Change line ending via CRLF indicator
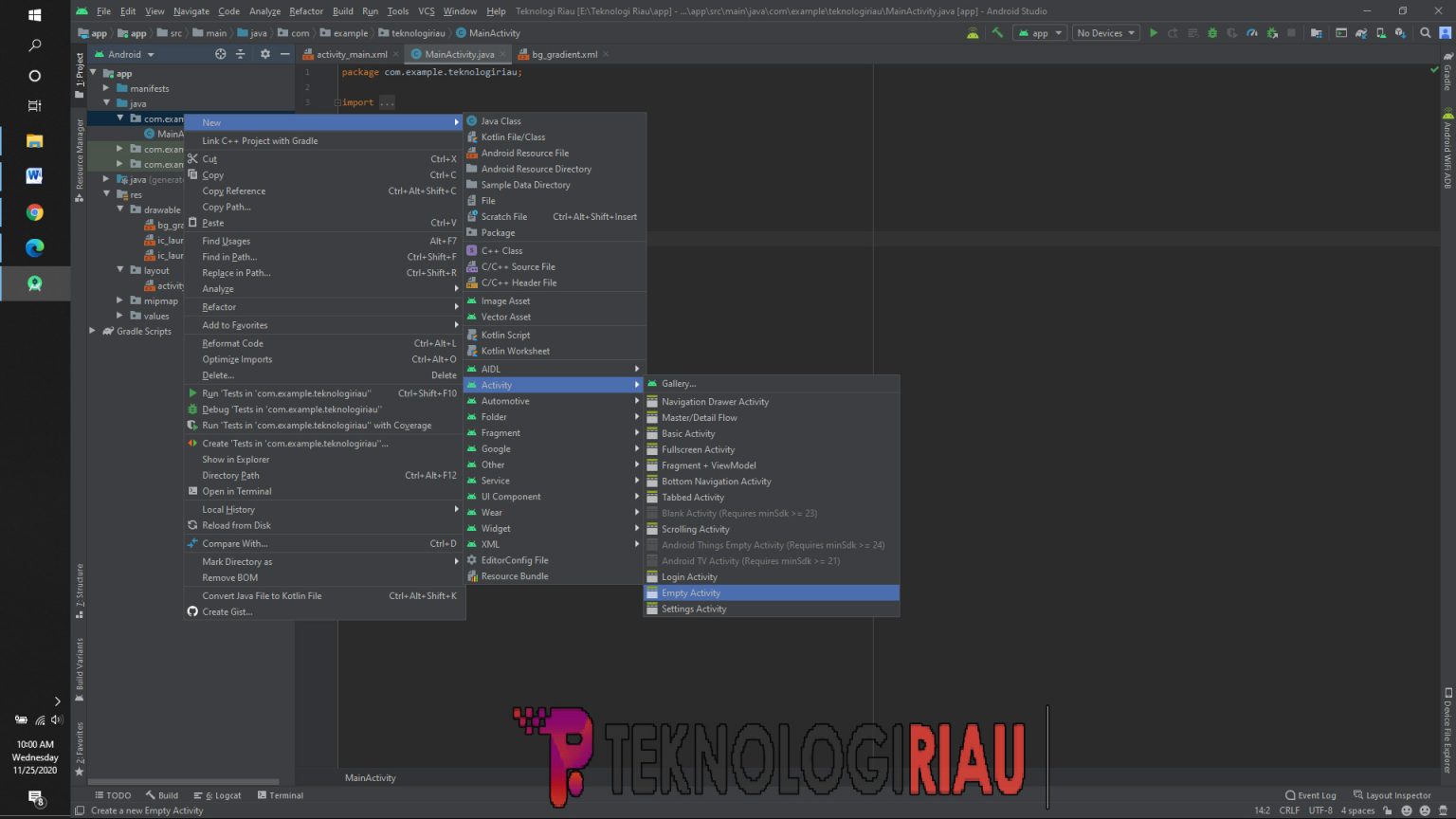 1289,810
